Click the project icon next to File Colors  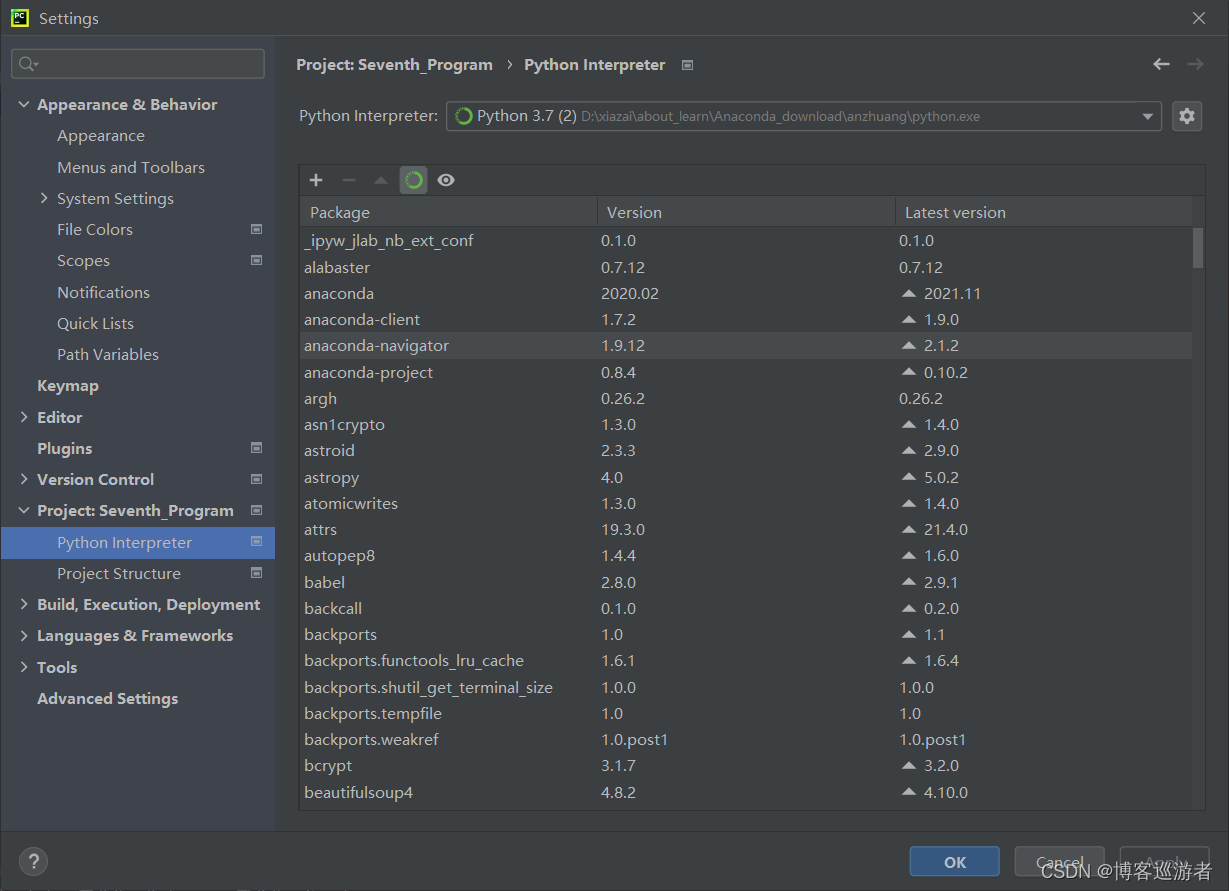[256, 229]
